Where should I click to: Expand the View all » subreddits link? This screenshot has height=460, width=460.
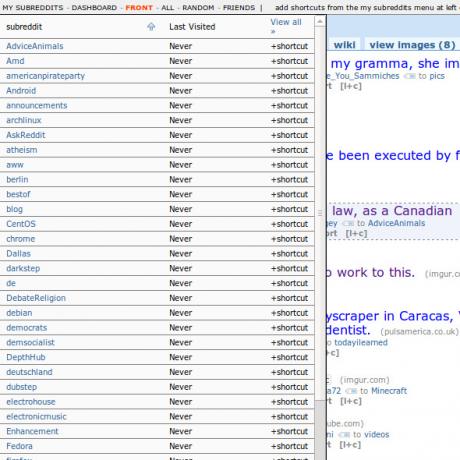click(286, 26)
